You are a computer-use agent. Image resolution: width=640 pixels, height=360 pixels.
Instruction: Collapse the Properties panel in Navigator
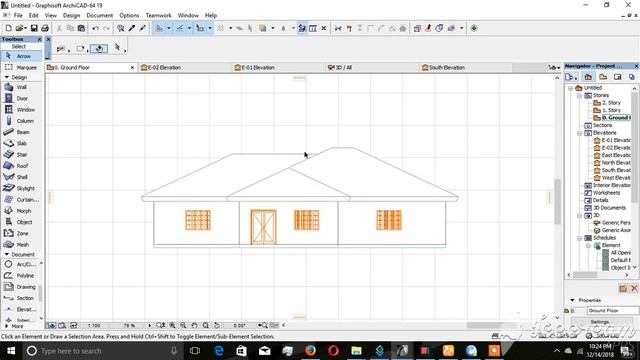pos(572,300)
